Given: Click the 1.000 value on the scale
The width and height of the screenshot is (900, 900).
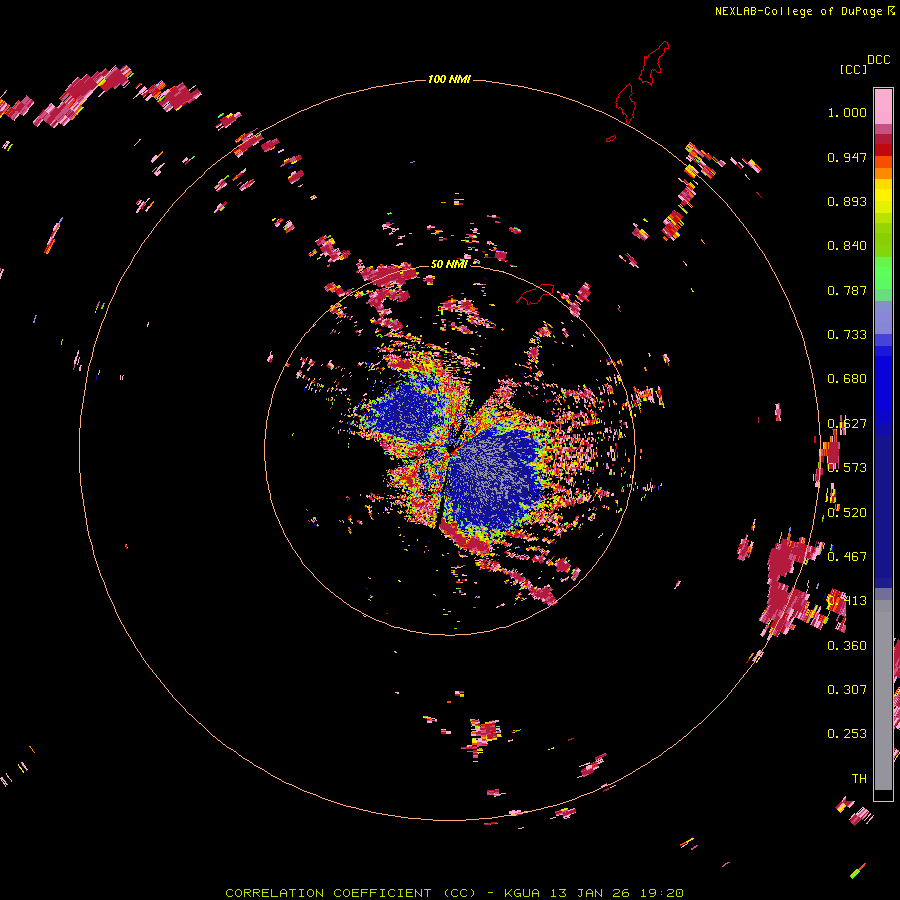Looking at the screenshot, I should [847, 112].
